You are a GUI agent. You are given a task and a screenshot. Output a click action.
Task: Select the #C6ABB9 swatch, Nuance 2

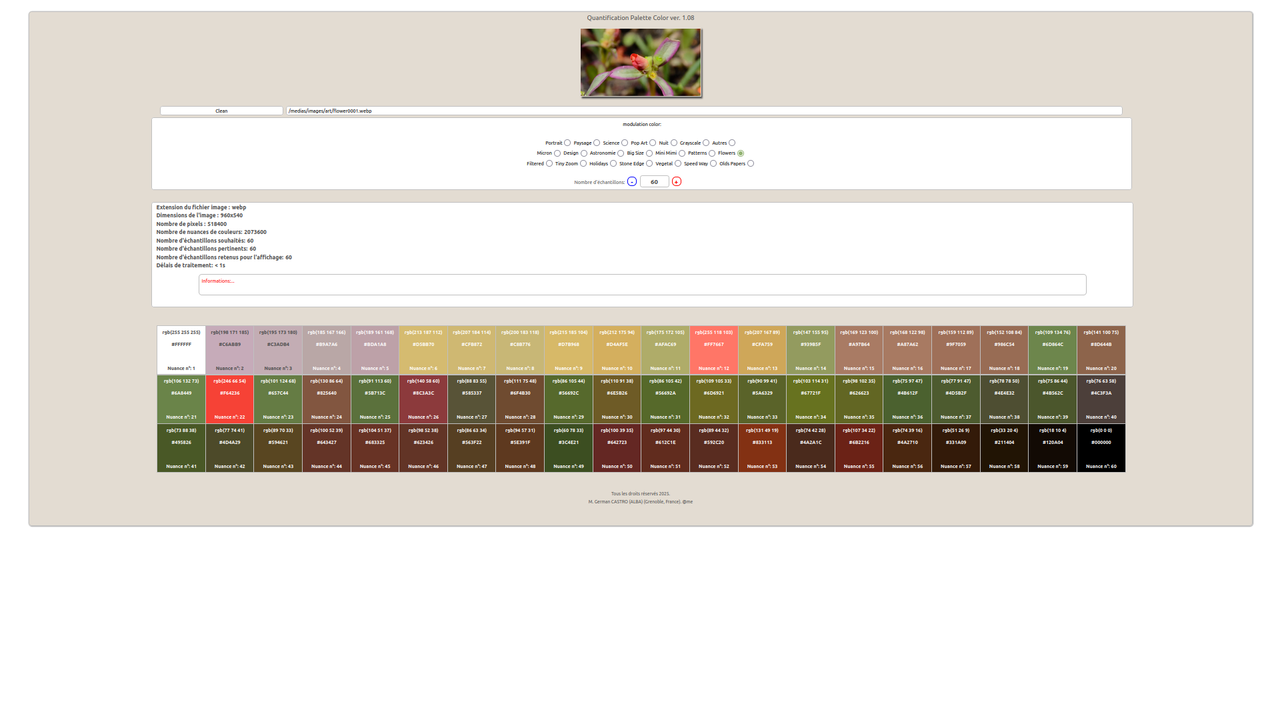coord(230,350)
